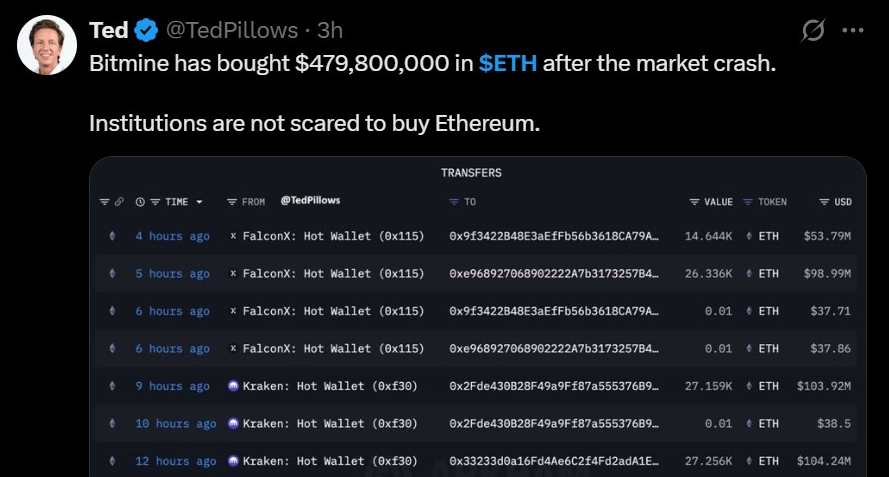Open the "12 hours ago" transfer link

(x=176, y=461)
